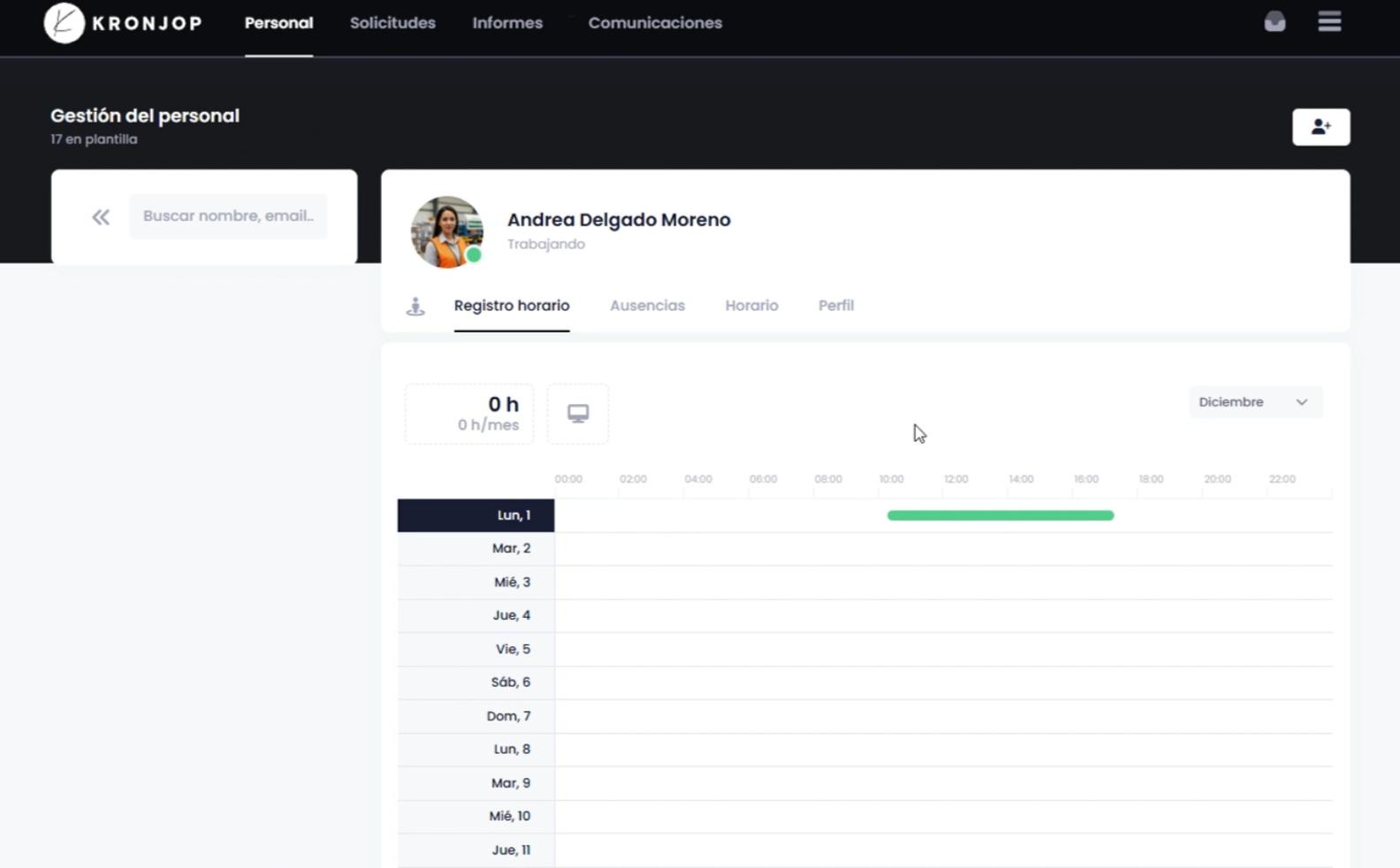
Task: Expand the Diciembre month dropdown
Action: (x=1254, y=402)
